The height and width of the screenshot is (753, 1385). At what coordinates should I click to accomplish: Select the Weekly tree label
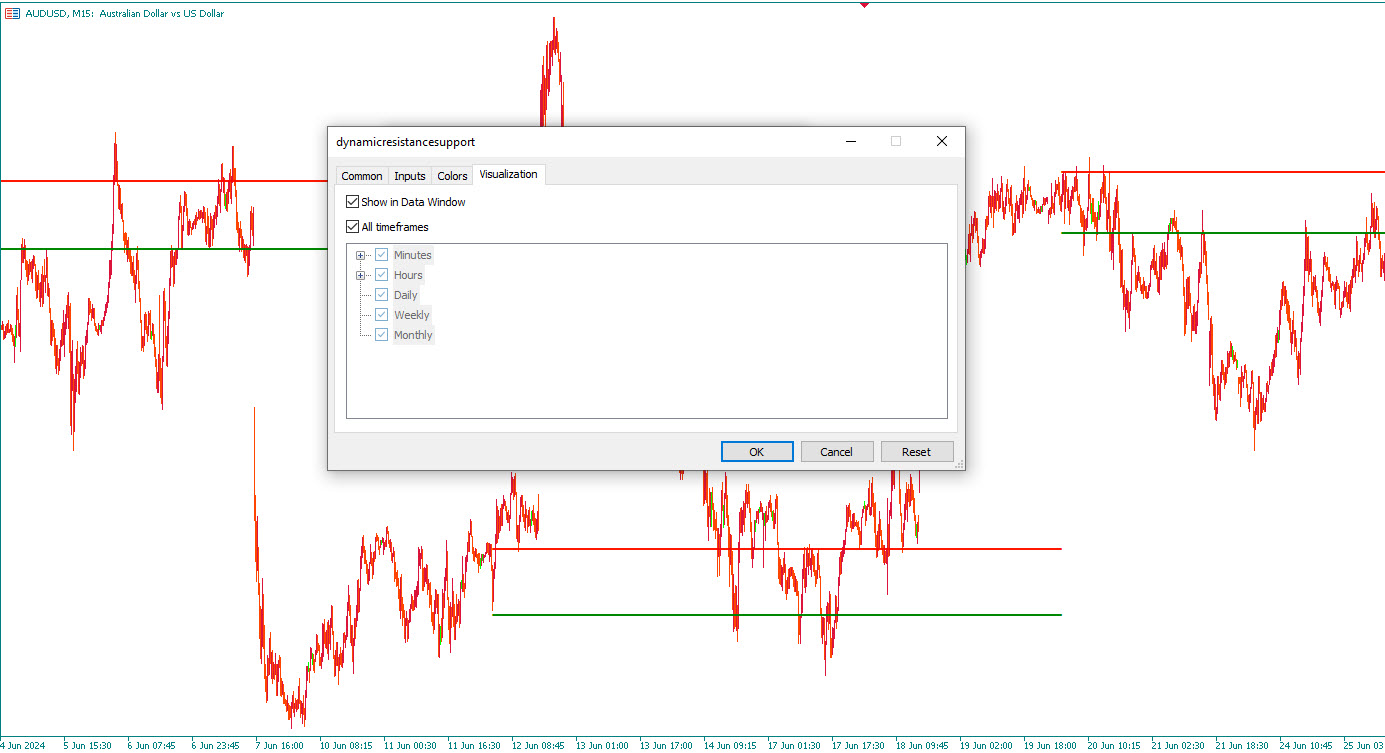point(412,315)
